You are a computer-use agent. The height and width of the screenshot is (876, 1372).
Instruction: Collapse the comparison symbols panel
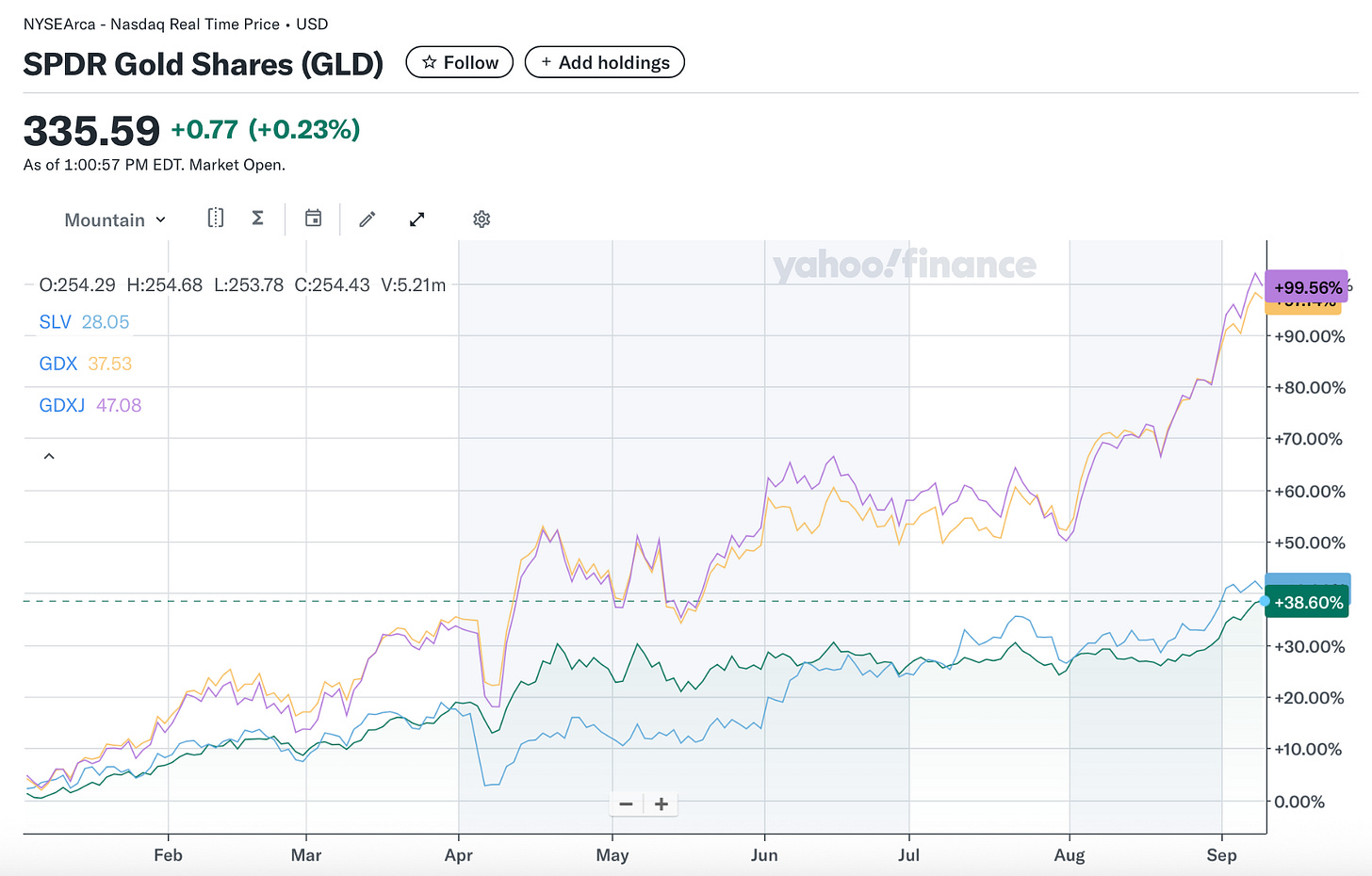[49, 455]
